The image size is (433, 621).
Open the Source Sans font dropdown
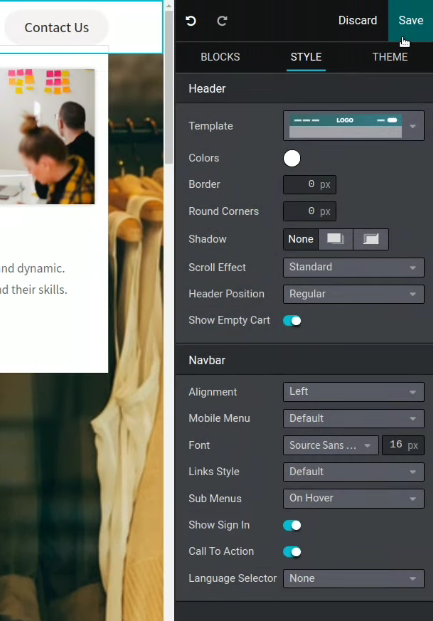coord(330,445)
